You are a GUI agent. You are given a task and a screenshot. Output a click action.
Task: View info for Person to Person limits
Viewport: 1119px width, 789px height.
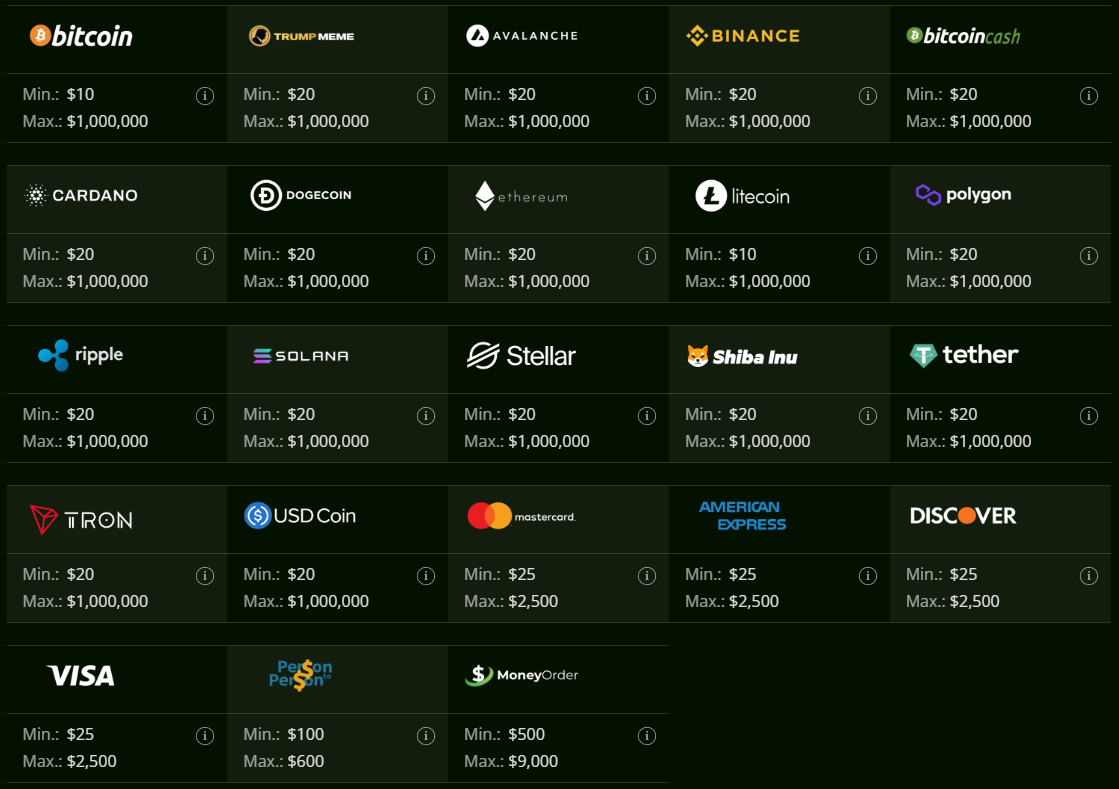(x=426, y=736)
